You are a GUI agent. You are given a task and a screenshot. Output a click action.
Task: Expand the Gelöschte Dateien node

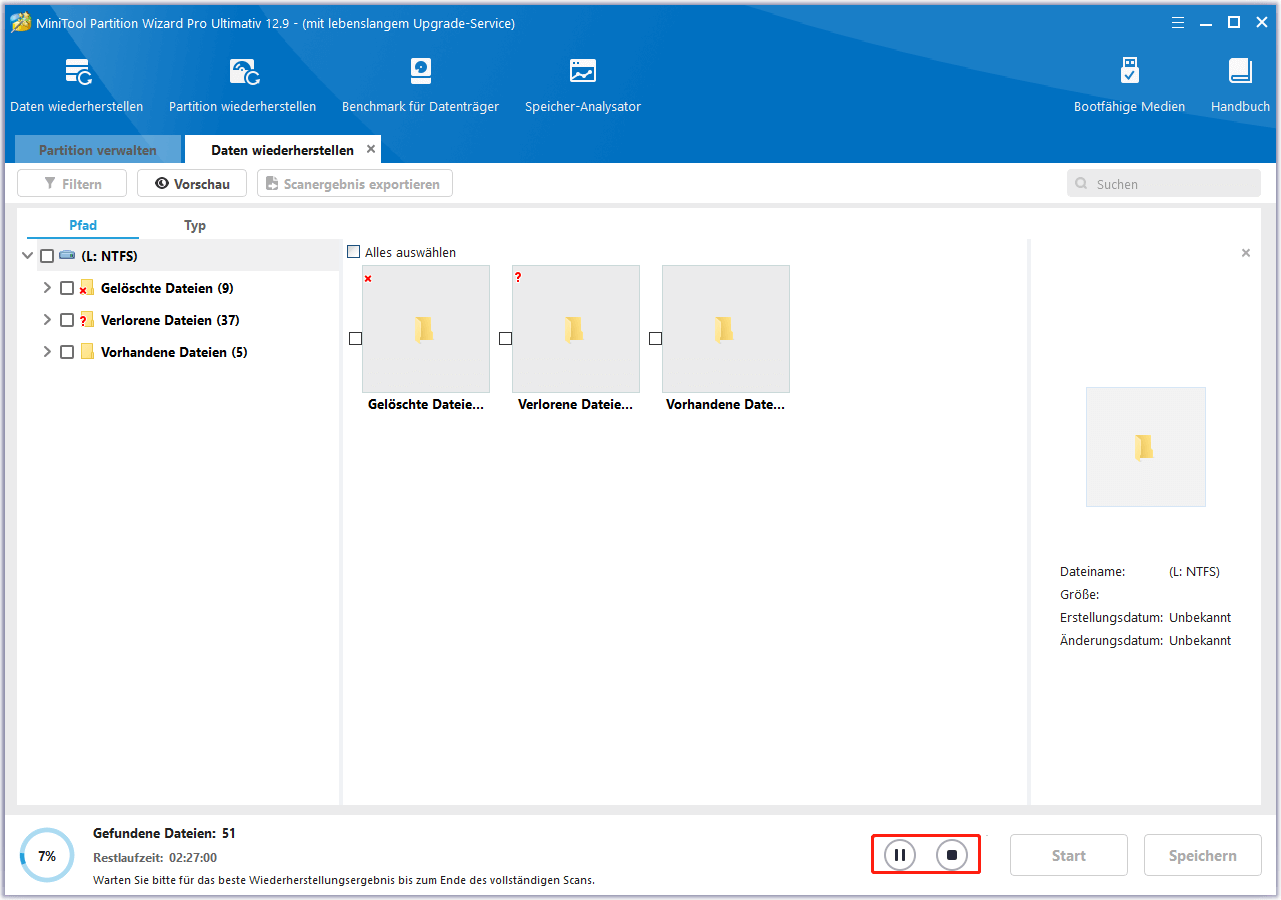tap(47, 288)
